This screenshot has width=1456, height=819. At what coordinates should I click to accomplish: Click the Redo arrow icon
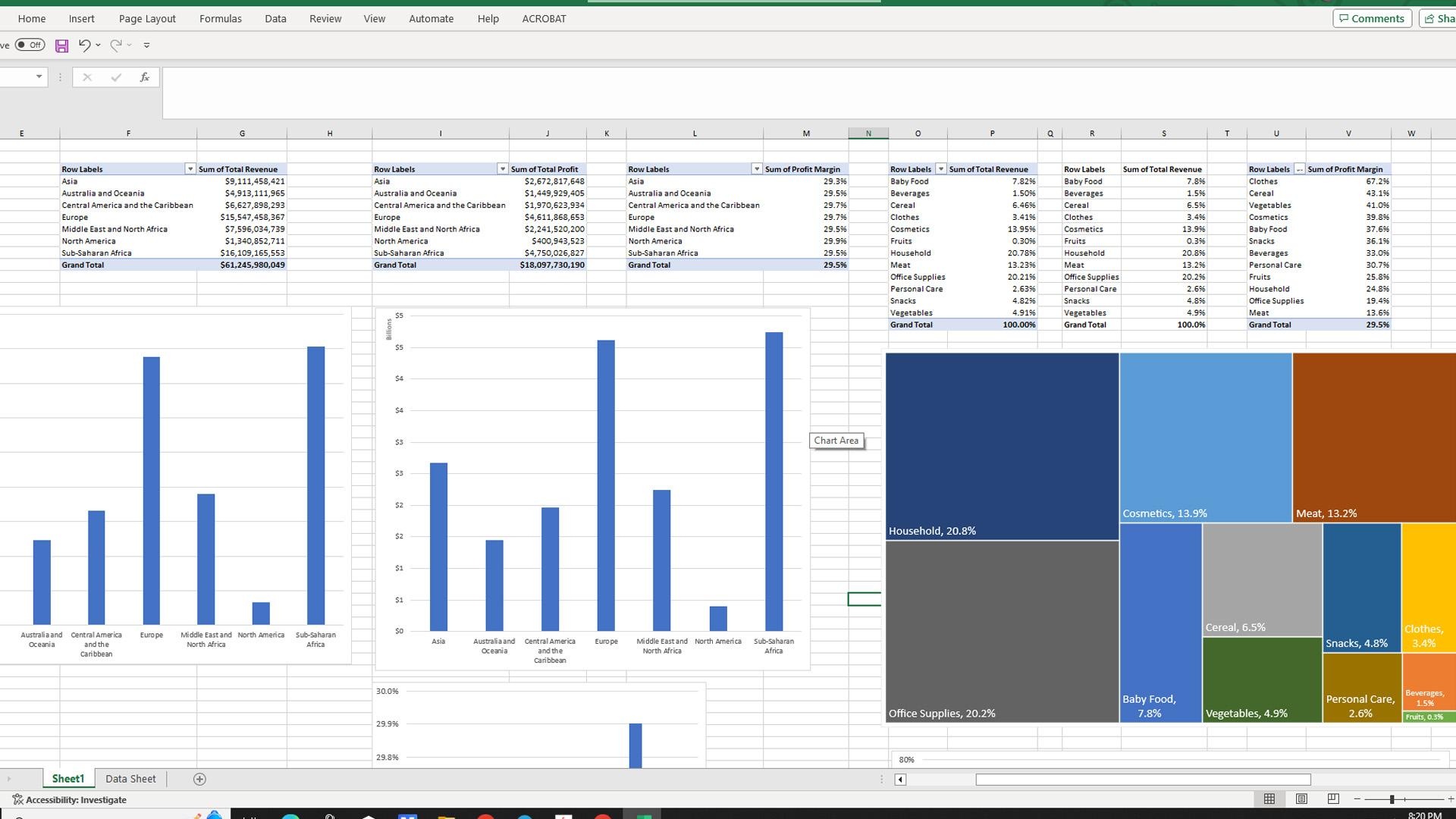[x=115, y=45]
